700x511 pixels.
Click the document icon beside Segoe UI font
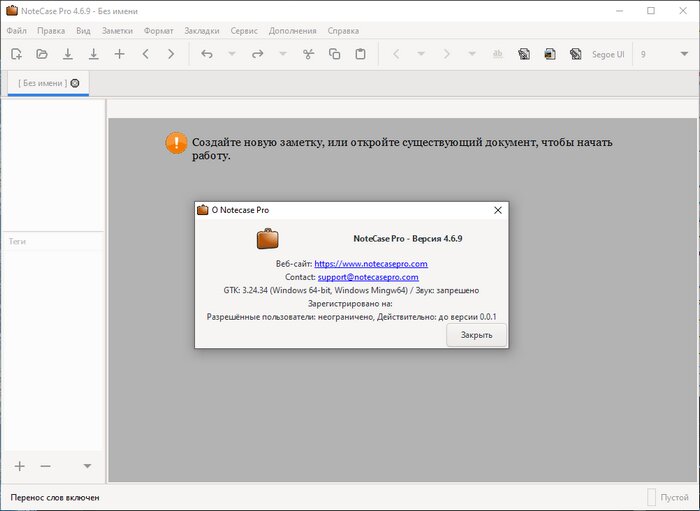576,54
